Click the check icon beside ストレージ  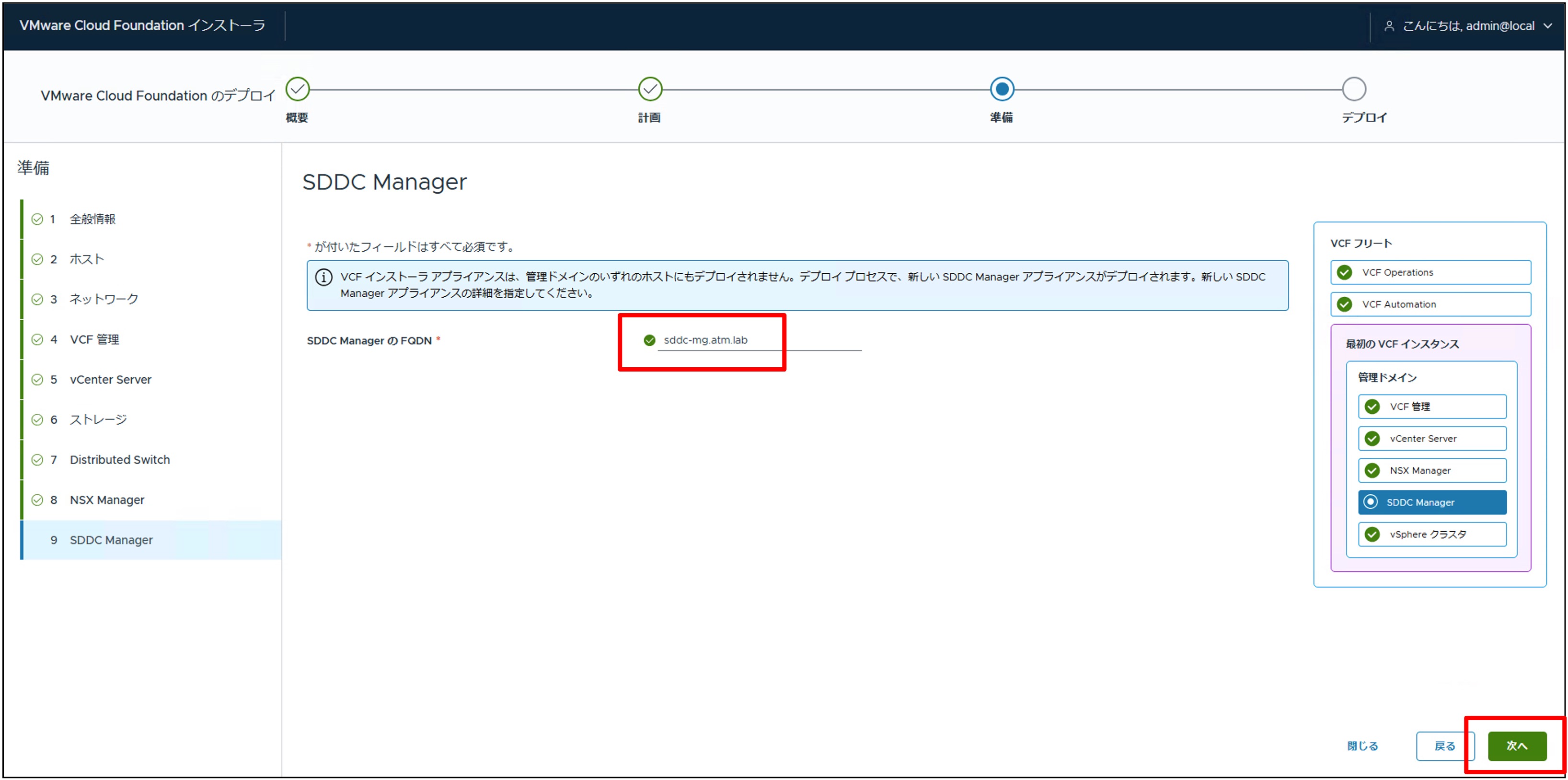click(37, 420)
